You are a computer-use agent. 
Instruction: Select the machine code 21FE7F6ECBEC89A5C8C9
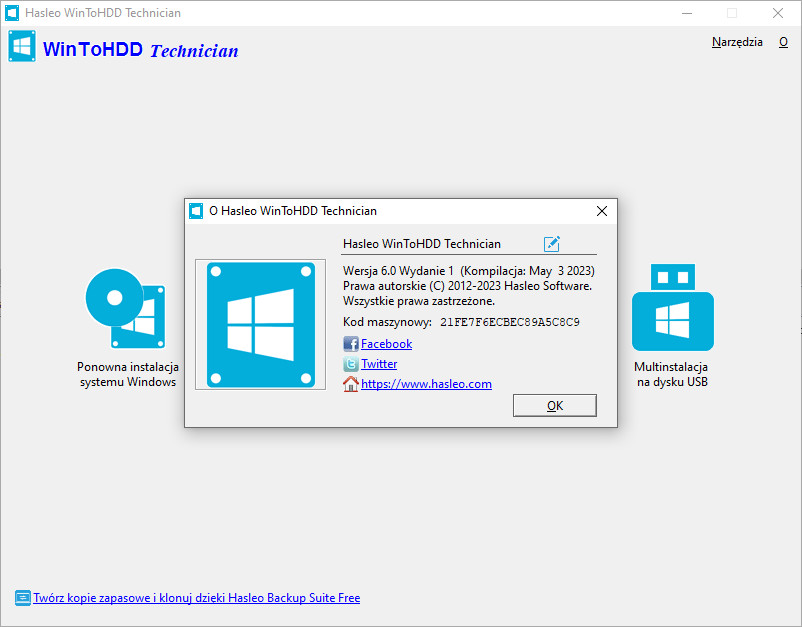pos(510,322)
